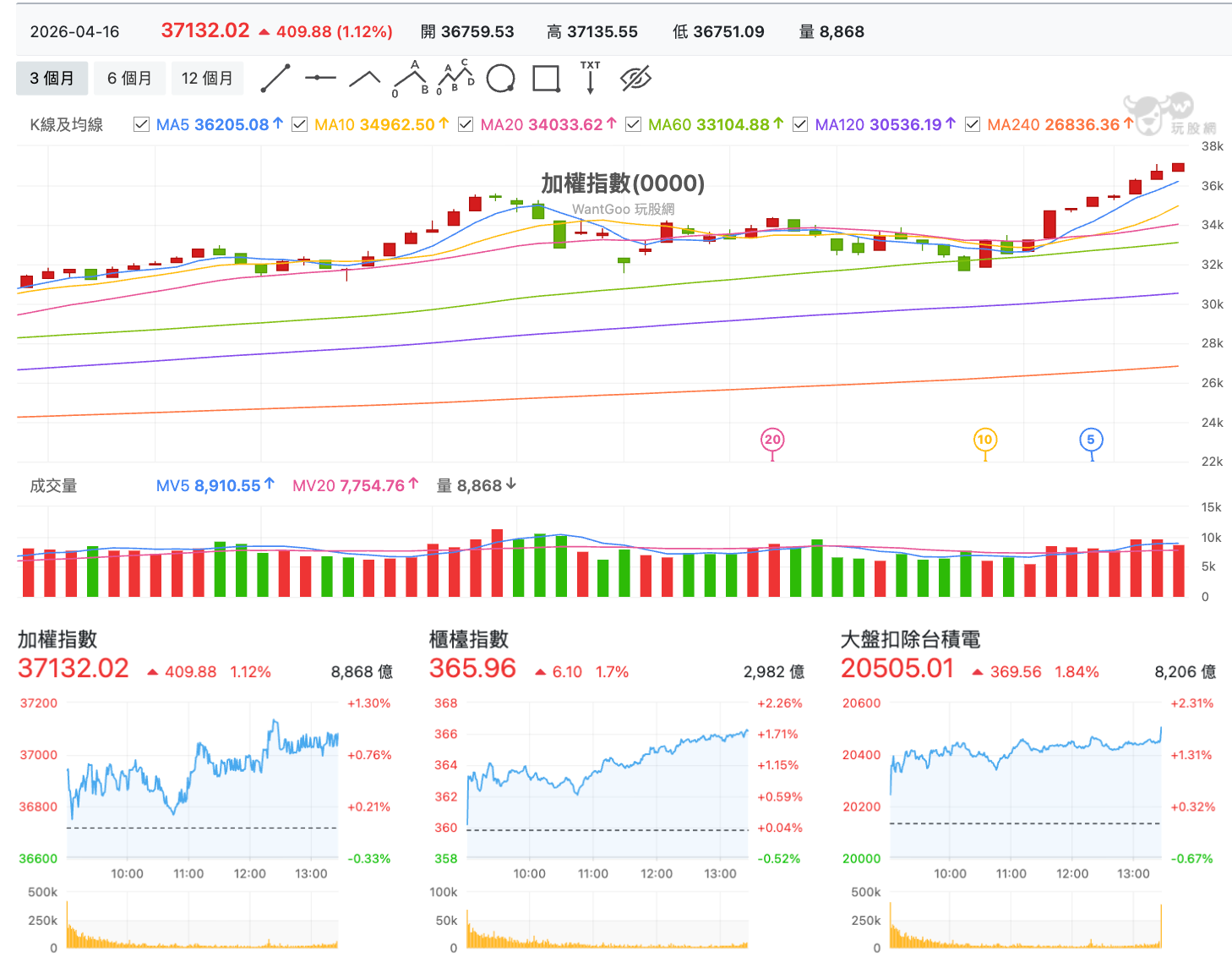Open the 大盤扣除台積電 card title
Image resolution: width=1232 pixels, height=968 pixels.
coord(911,639)
